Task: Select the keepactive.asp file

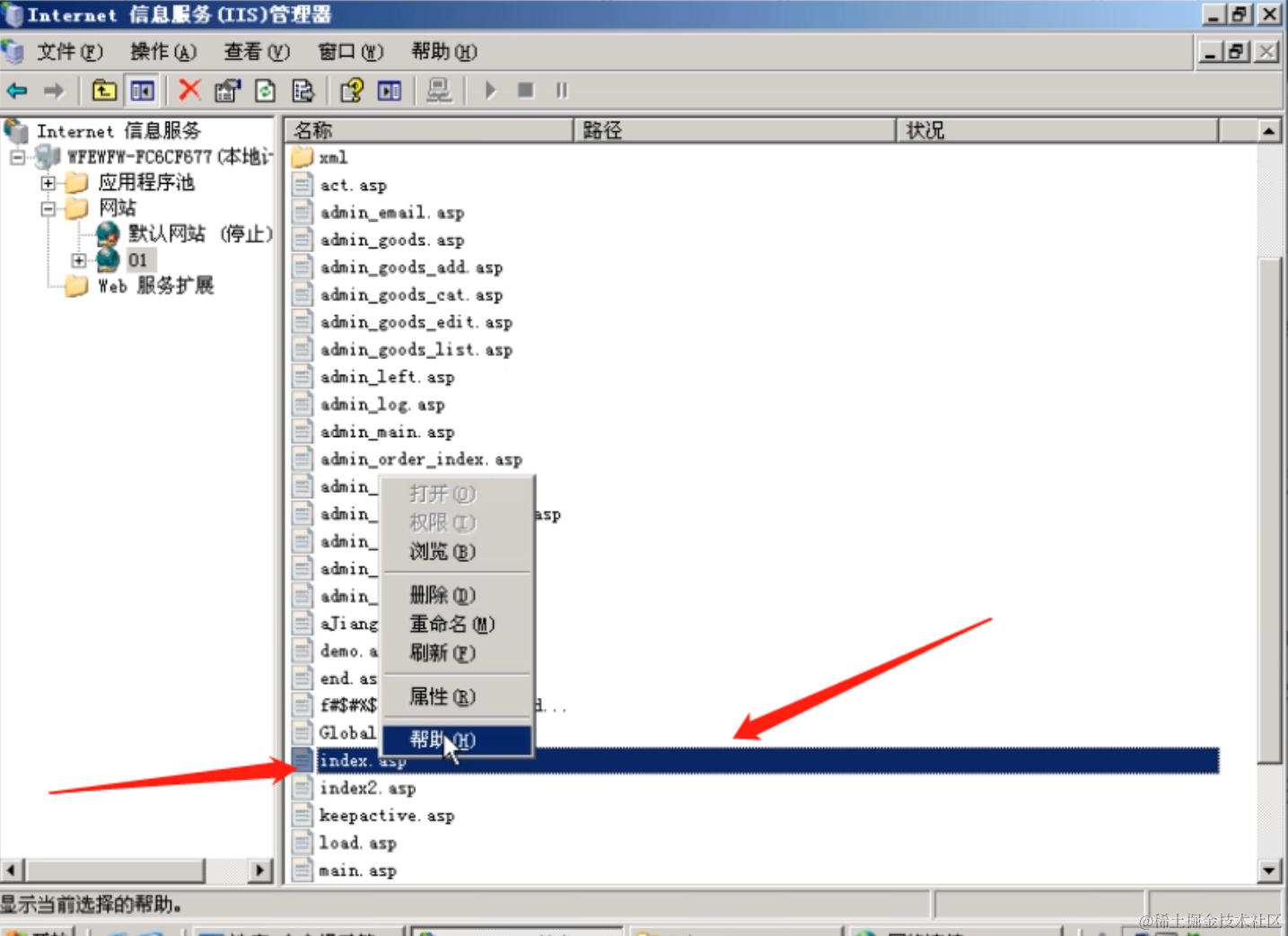Action: [x=387, y=816]
